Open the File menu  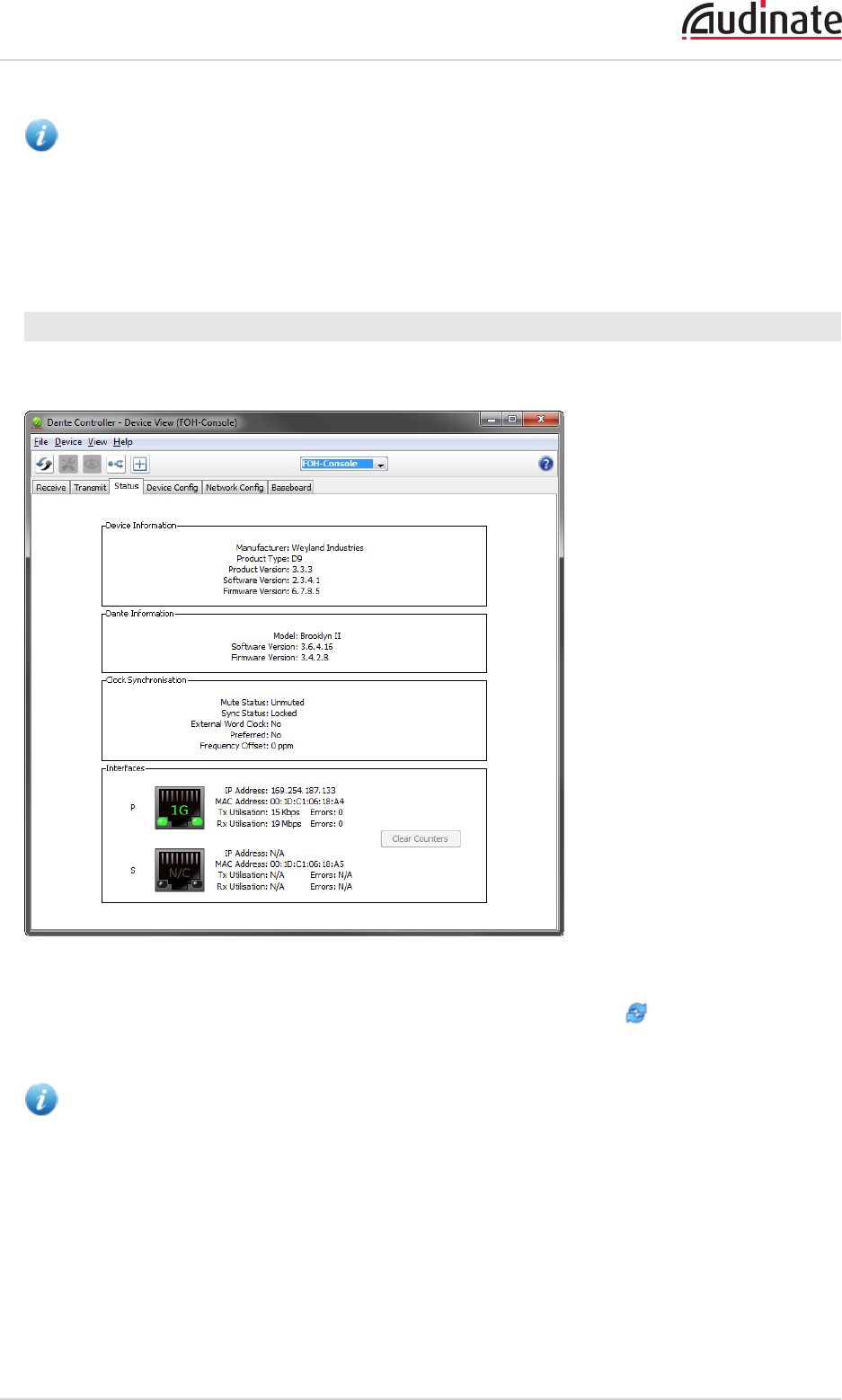40,442
